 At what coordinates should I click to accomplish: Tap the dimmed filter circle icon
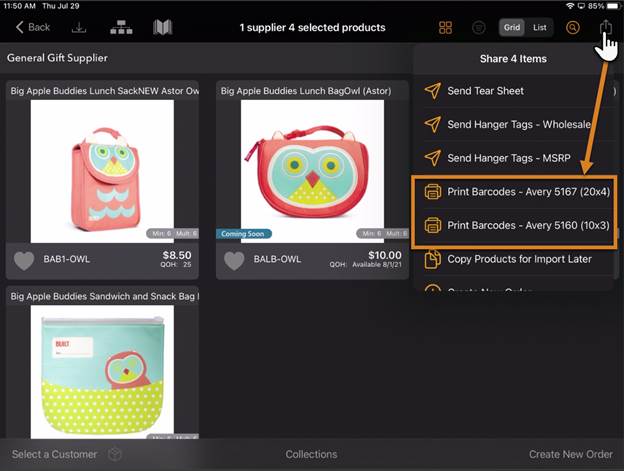(478, 27)
